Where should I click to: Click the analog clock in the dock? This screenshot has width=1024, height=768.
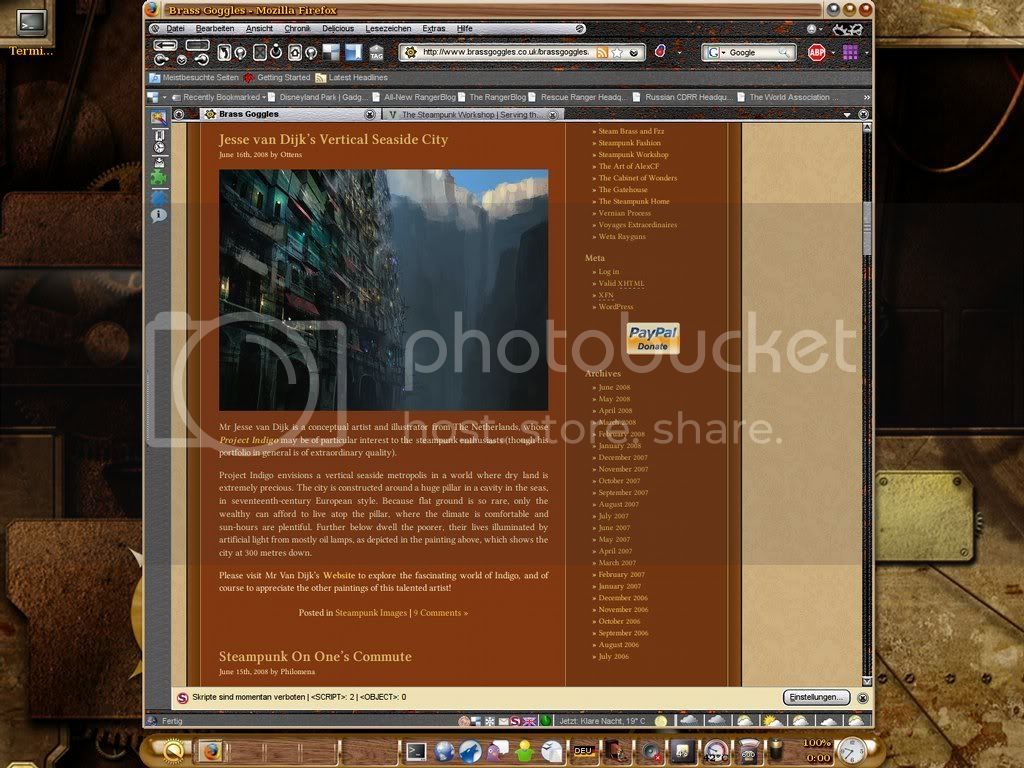852,750
